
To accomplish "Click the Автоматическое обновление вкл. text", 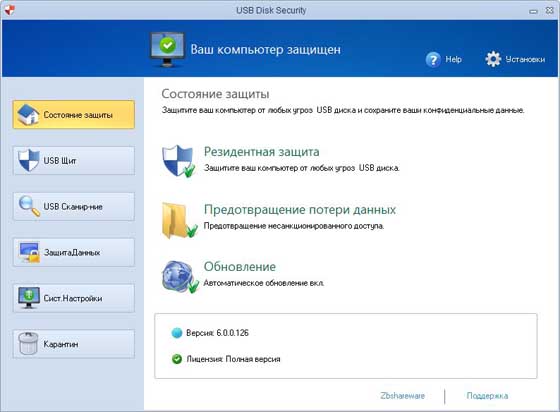I will click(x=264, y=283).
